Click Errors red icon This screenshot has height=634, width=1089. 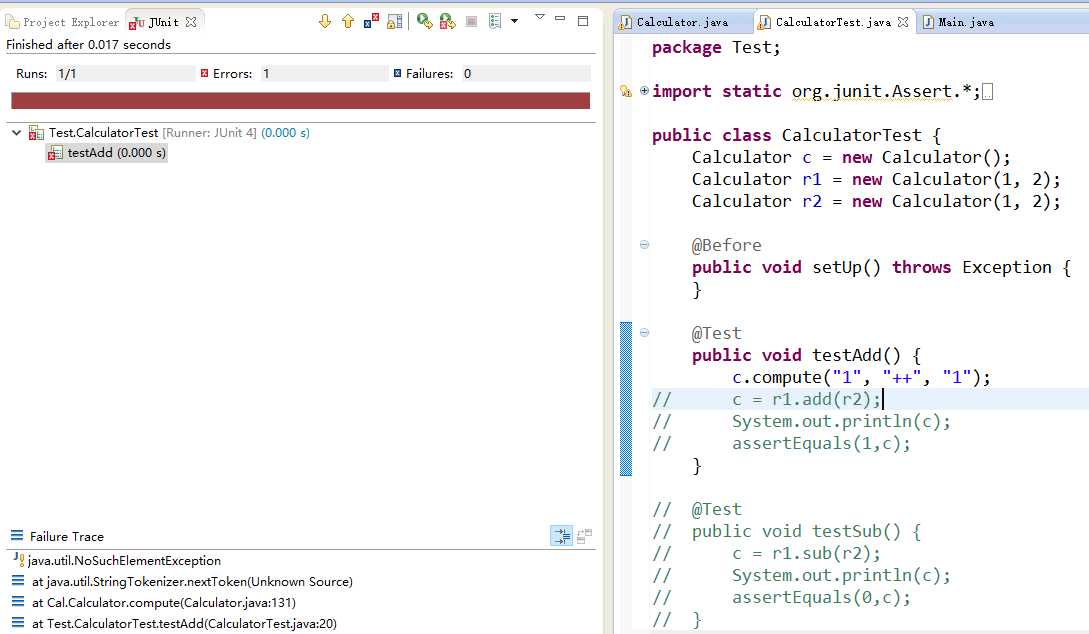(x=204, y=73)
